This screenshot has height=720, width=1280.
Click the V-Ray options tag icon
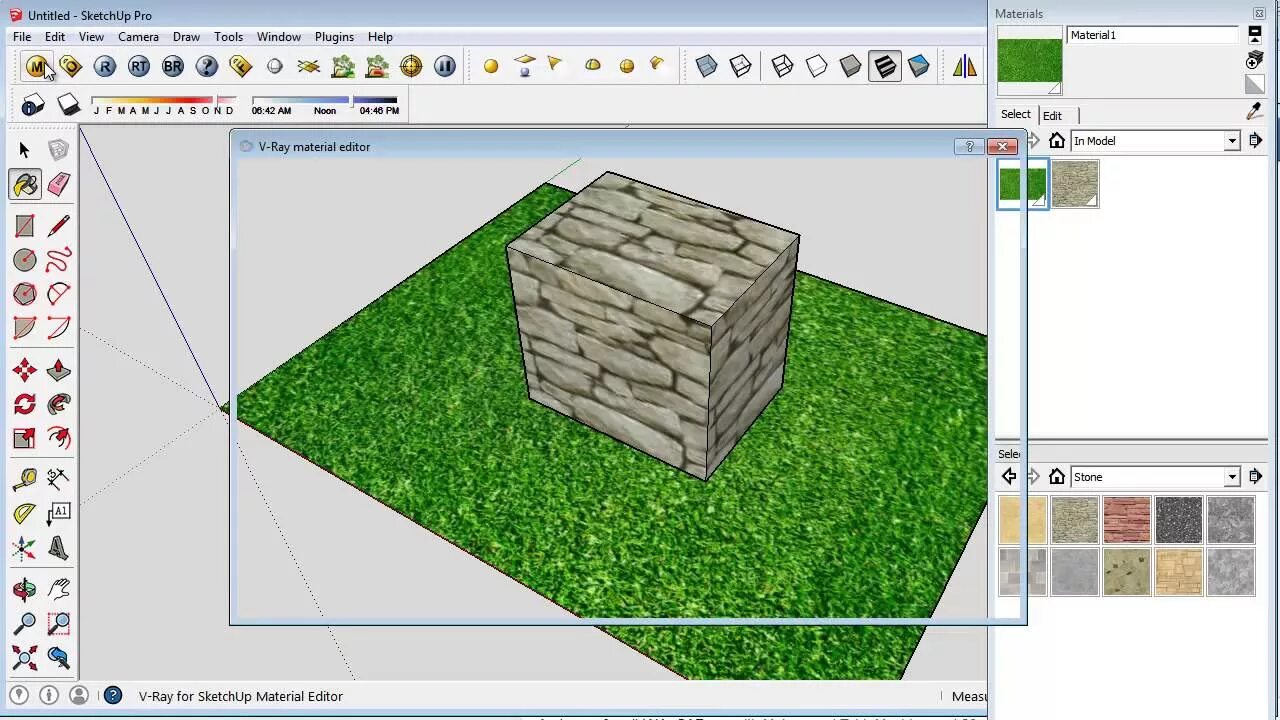click(71, 67)
